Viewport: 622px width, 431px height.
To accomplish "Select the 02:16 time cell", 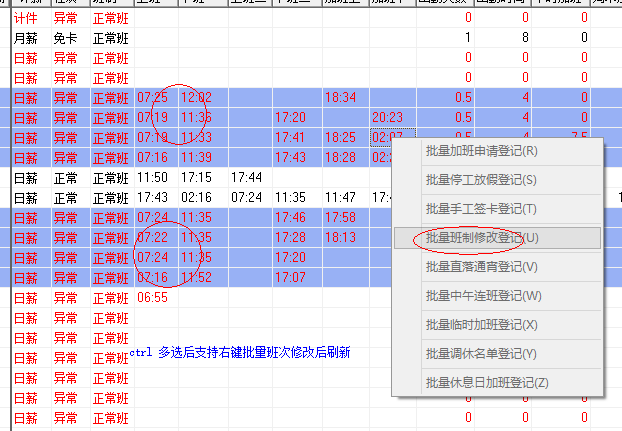I will tap(196, 198).
